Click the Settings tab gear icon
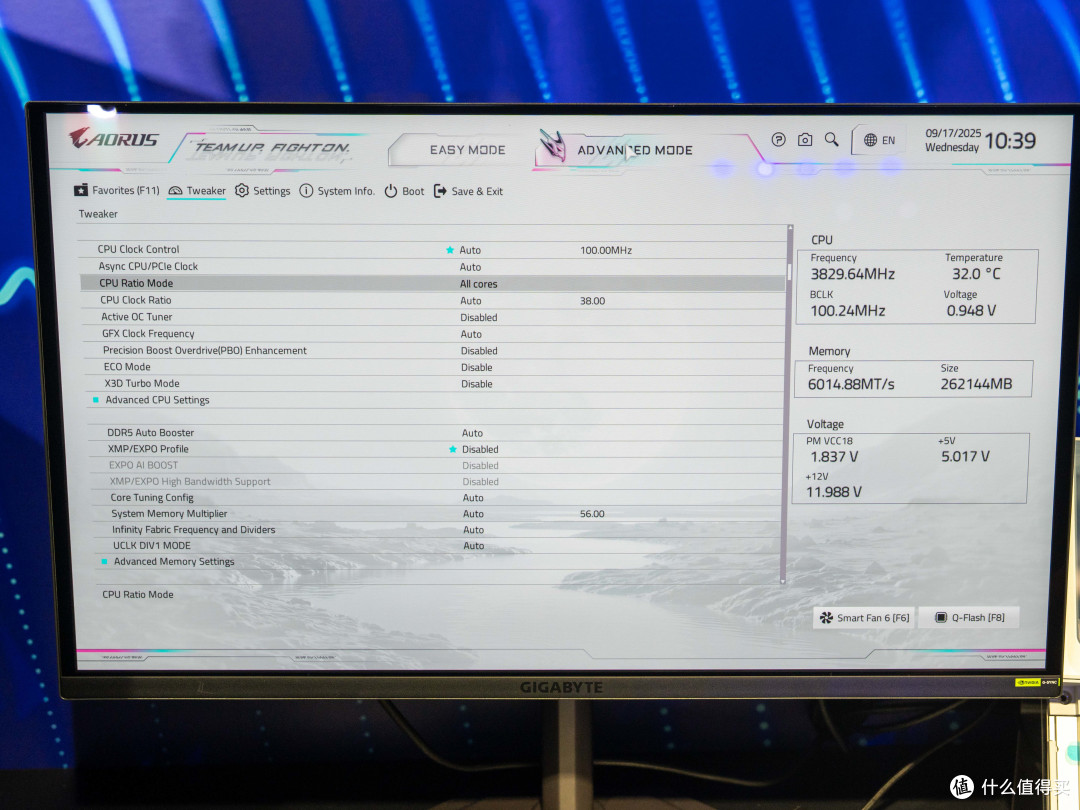The image size is (1080, 810). [x=242, y=190]
